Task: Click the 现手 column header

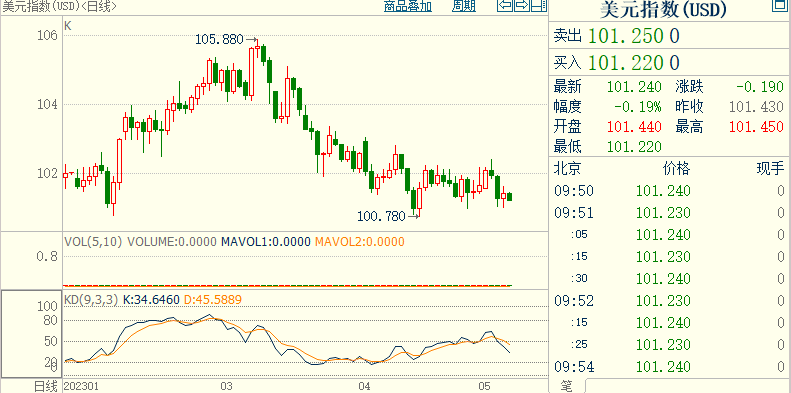Action: [x=770, y=169]
